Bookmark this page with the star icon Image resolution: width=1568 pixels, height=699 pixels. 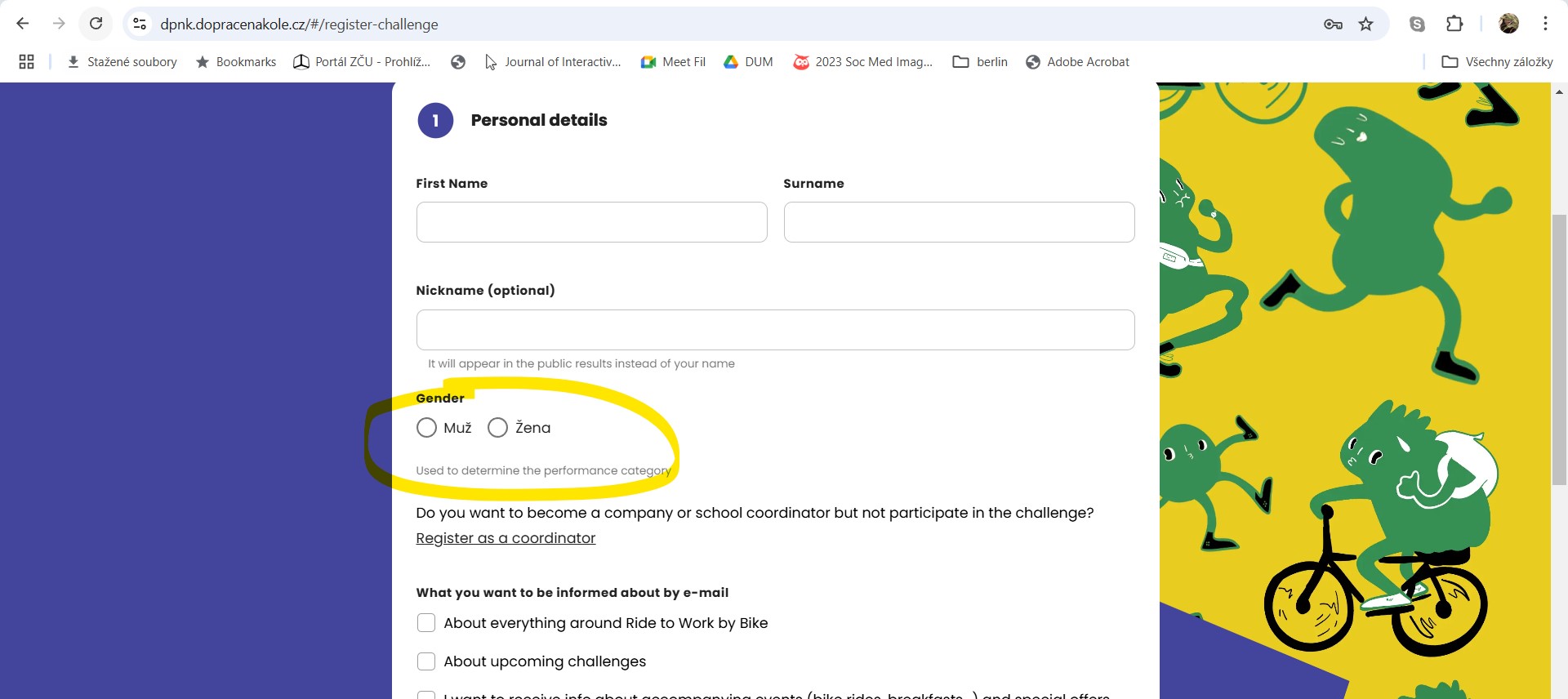1365,24
